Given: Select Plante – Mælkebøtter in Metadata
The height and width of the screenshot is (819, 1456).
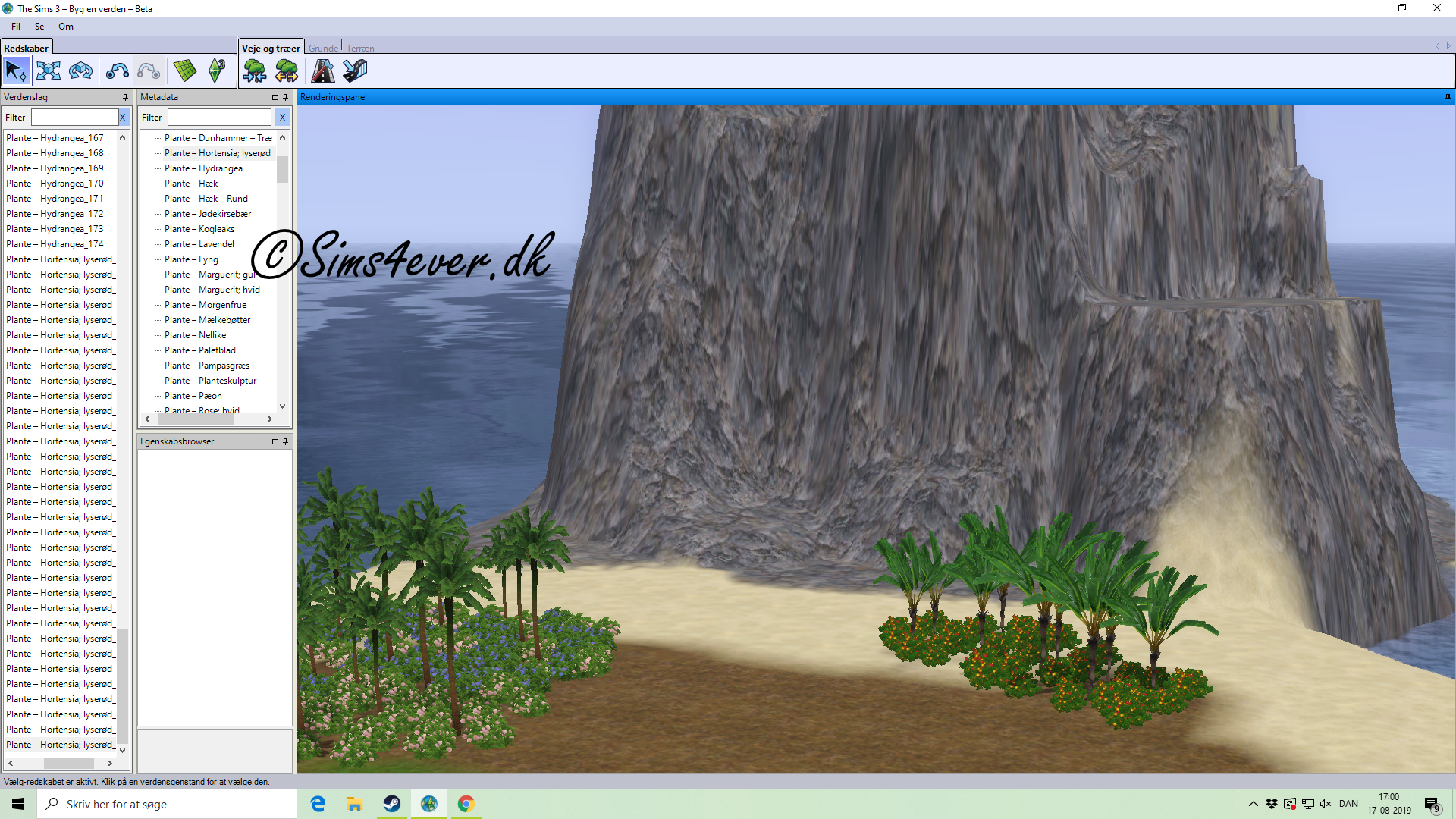Looking at the screenshot, I should point(208,320).
